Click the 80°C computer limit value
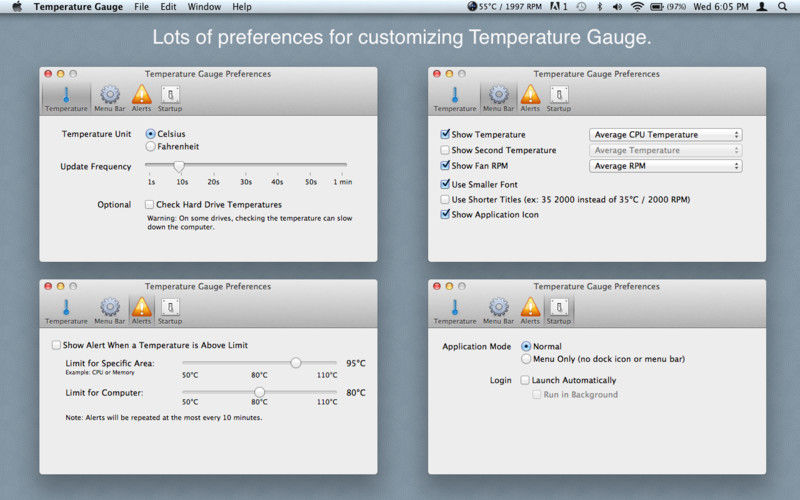Screen dimensions: 800x500 coord(356,393)
